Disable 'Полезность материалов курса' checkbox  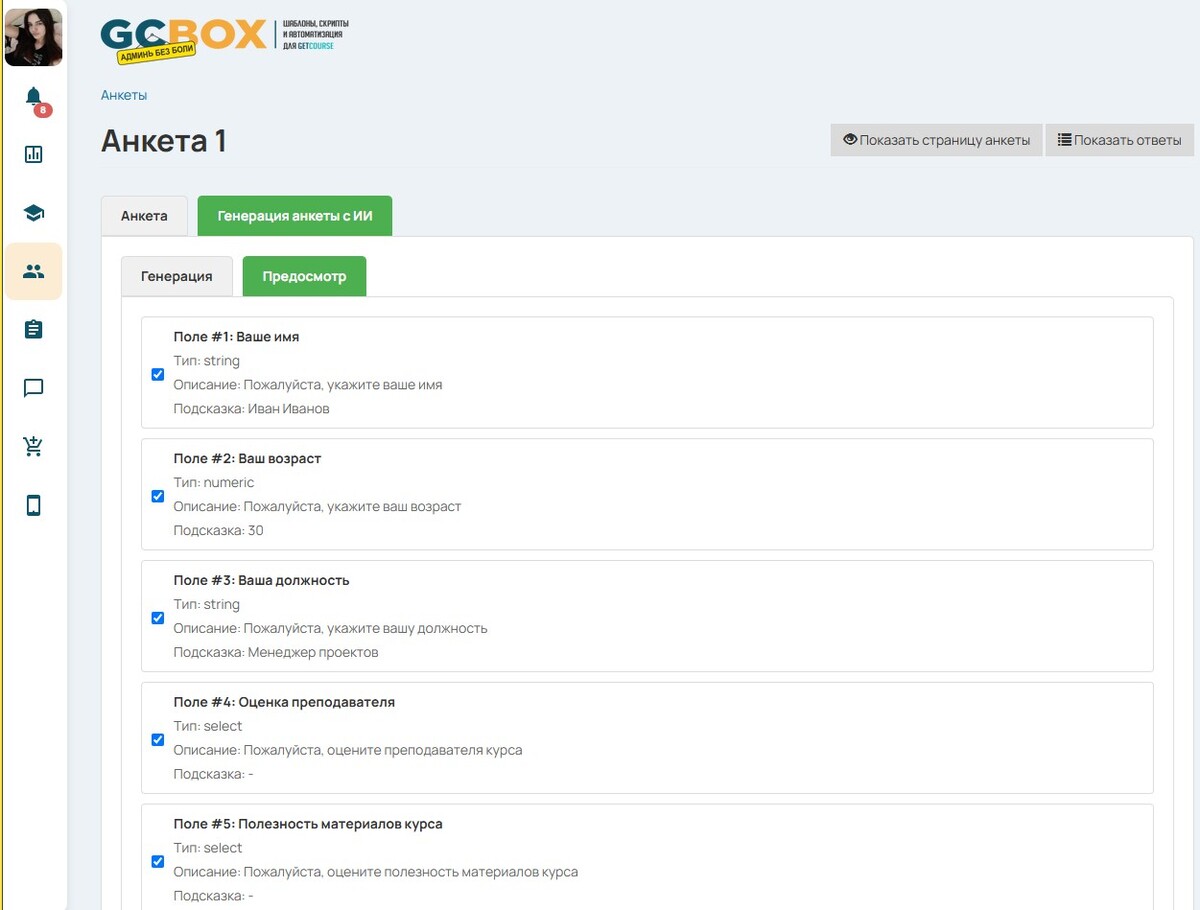(158, 861)
